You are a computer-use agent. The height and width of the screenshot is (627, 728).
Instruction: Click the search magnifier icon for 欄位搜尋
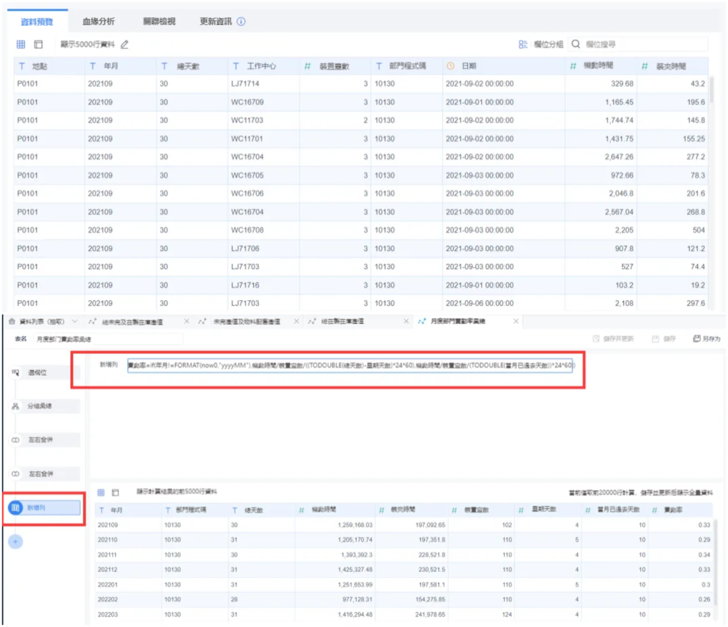(575, 45)
